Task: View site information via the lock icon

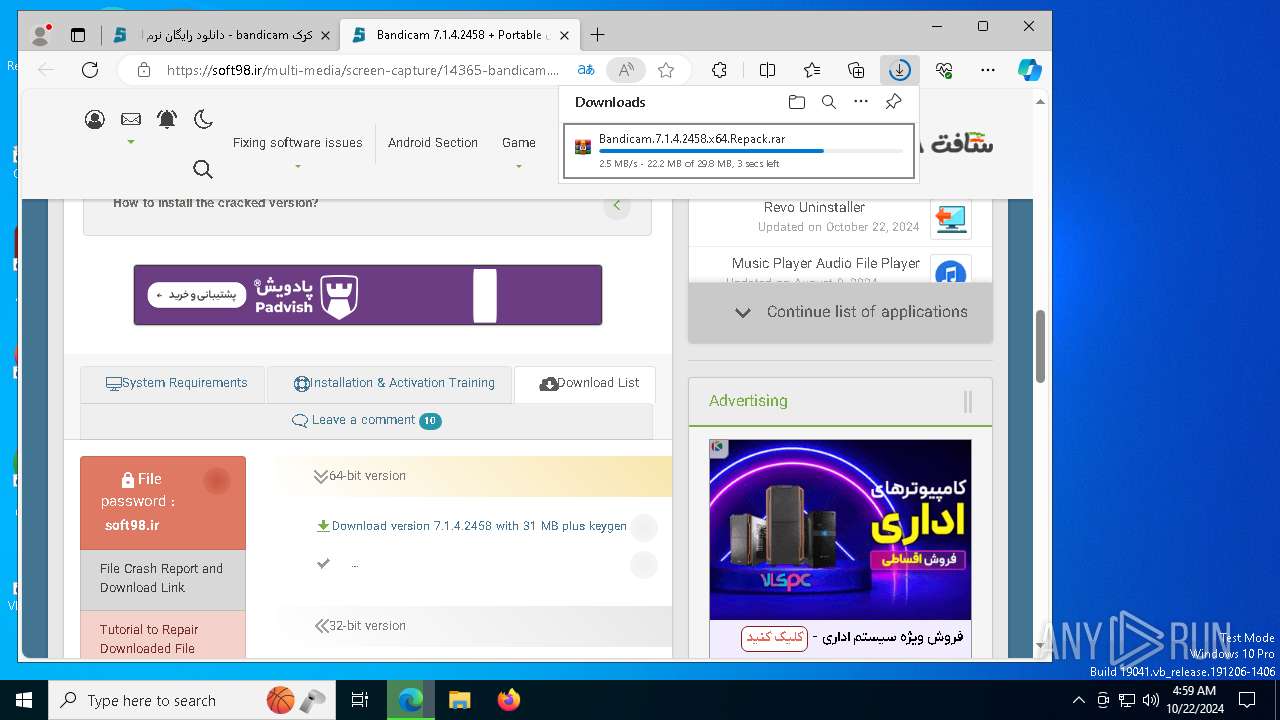Action: (x=144, y=70)
